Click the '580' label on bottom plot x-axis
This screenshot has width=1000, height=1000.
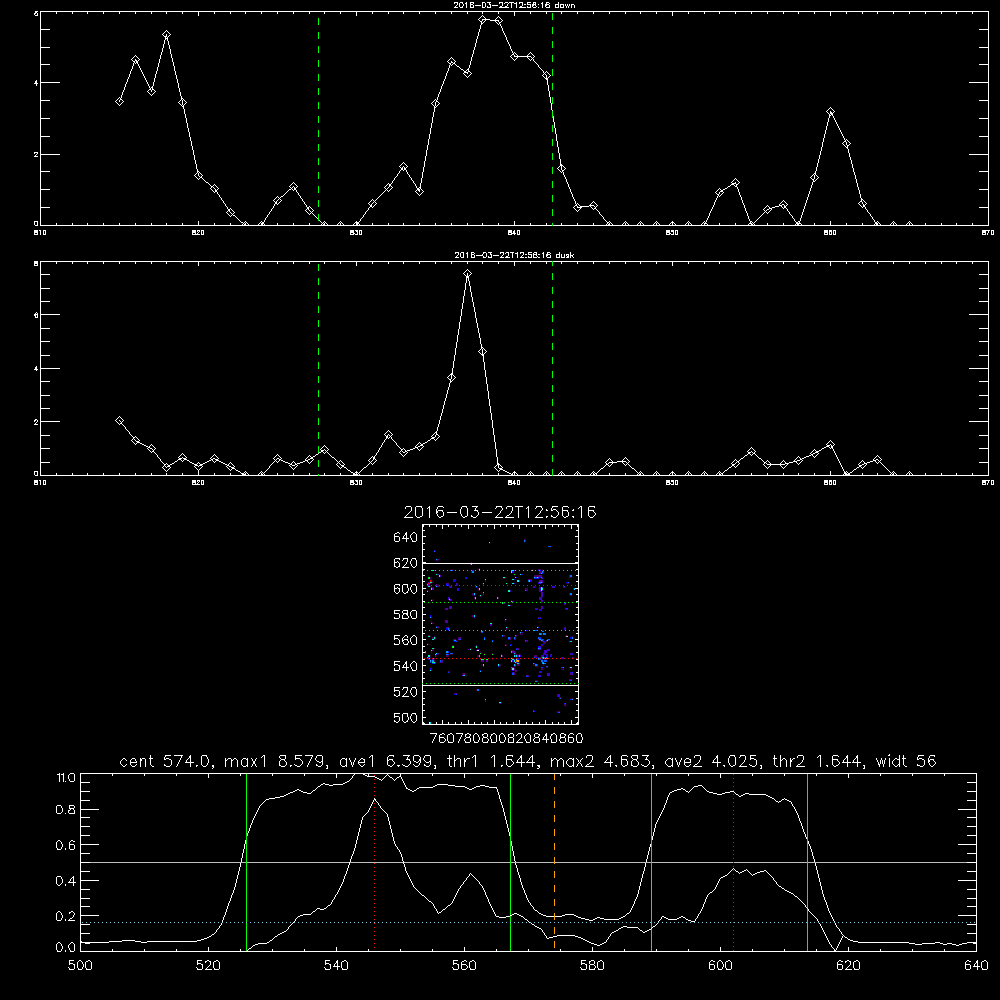coord(592,966)
